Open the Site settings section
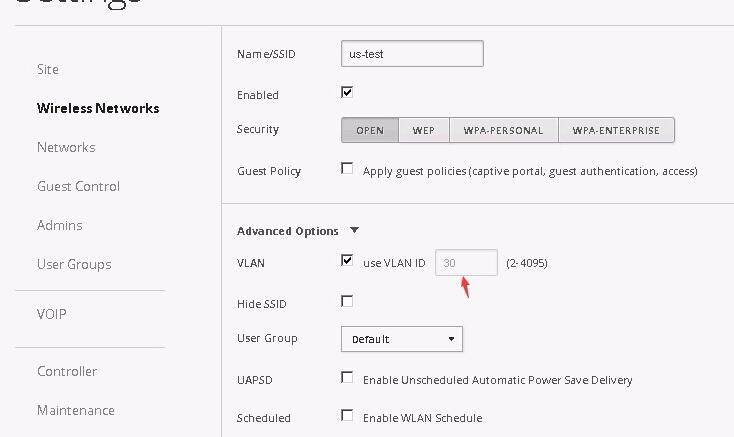The image size is (734, 437). (48, 69)
